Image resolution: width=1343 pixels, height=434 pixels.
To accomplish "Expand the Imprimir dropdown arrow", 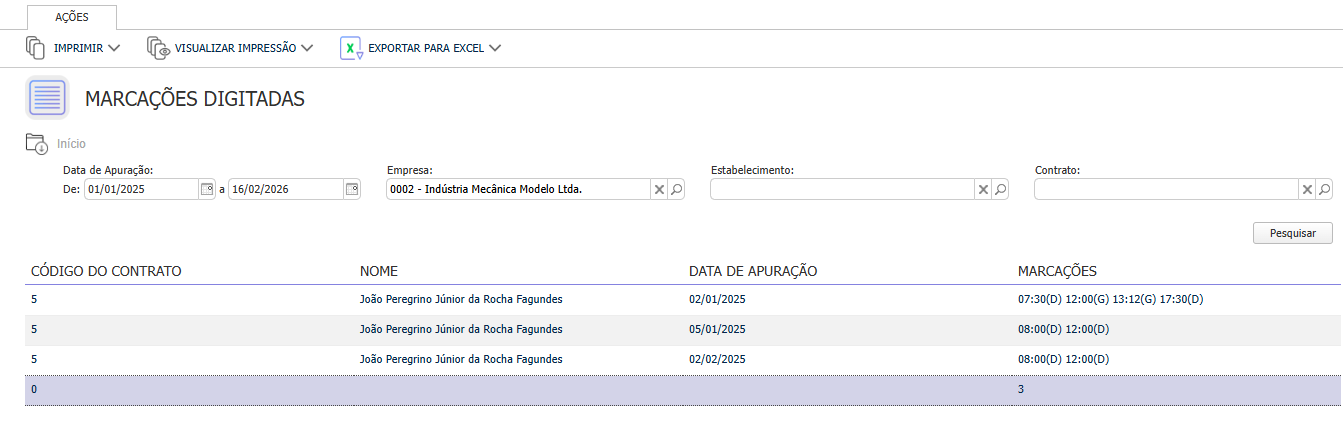I will point(114,47).
